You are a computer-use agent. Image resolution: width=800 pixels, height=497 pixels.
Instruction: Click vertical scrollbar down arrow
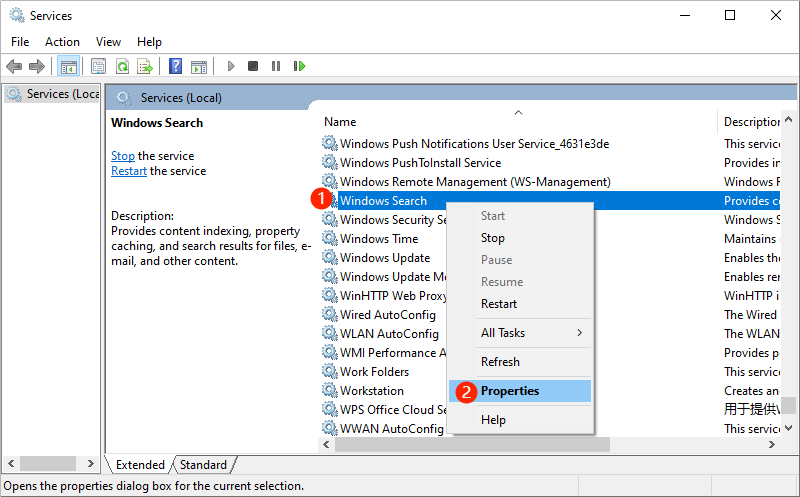pyautogui.click(x=788, y=428)
